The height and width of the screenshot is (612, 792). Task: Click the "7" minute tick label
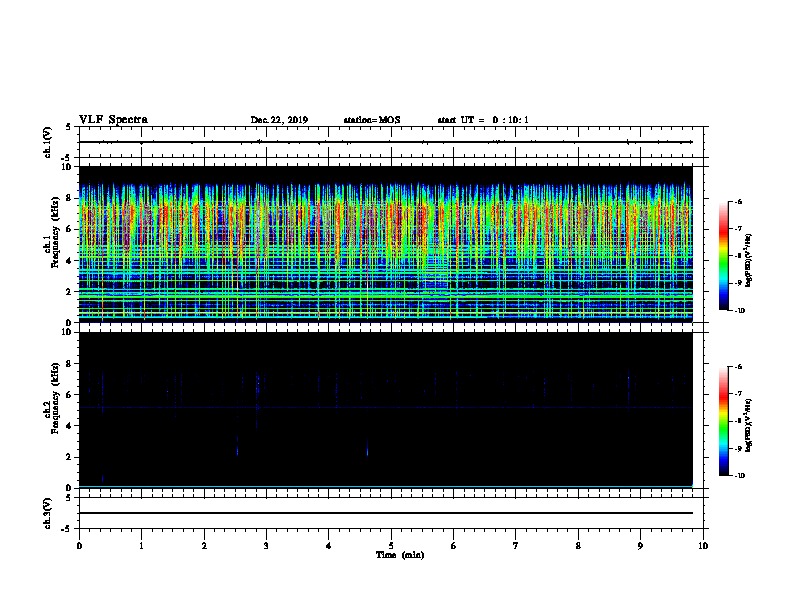516,546
